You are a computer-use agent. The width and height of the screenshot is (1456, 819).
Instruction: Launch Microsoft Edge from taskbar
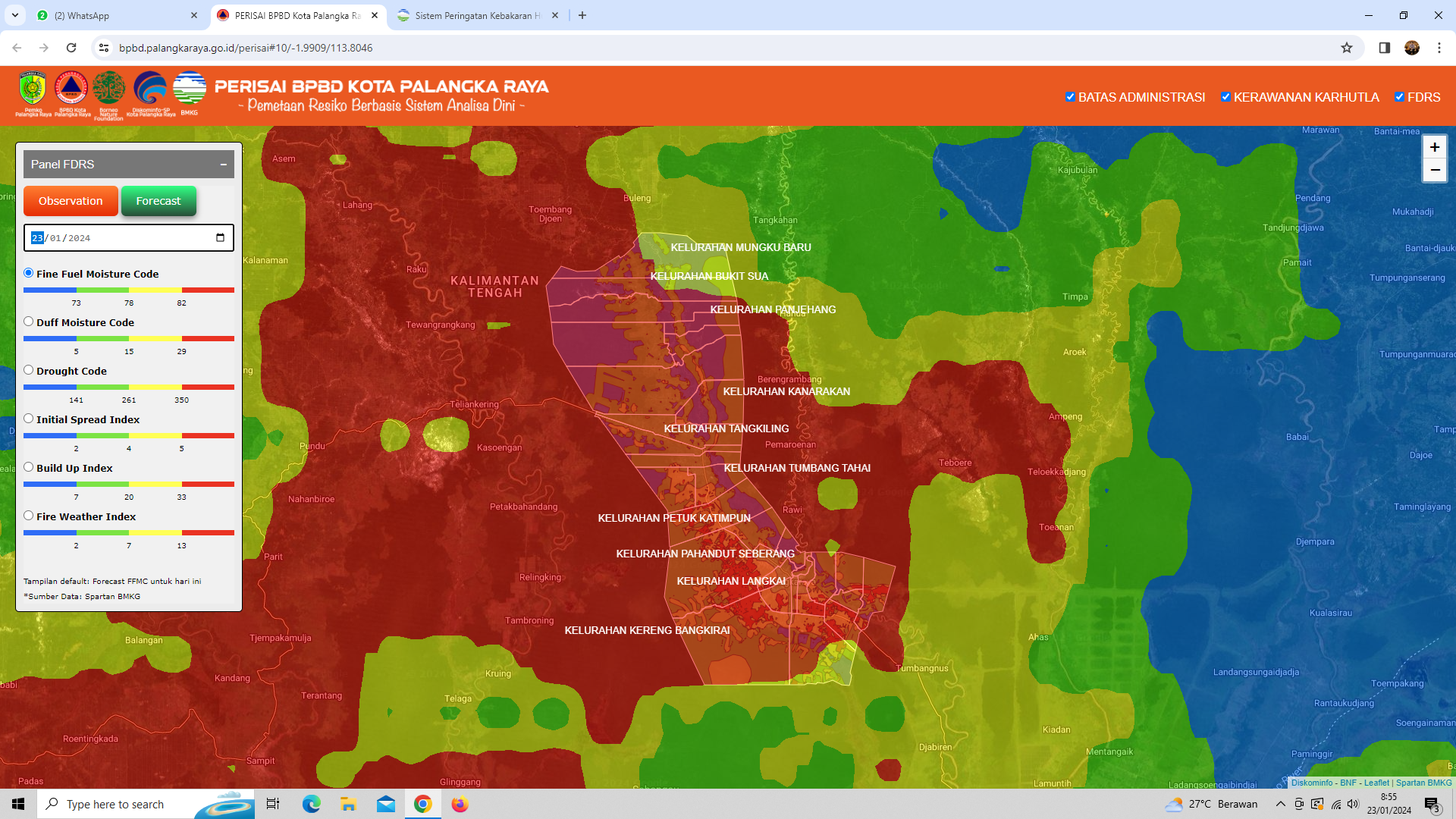pos(311,804)
